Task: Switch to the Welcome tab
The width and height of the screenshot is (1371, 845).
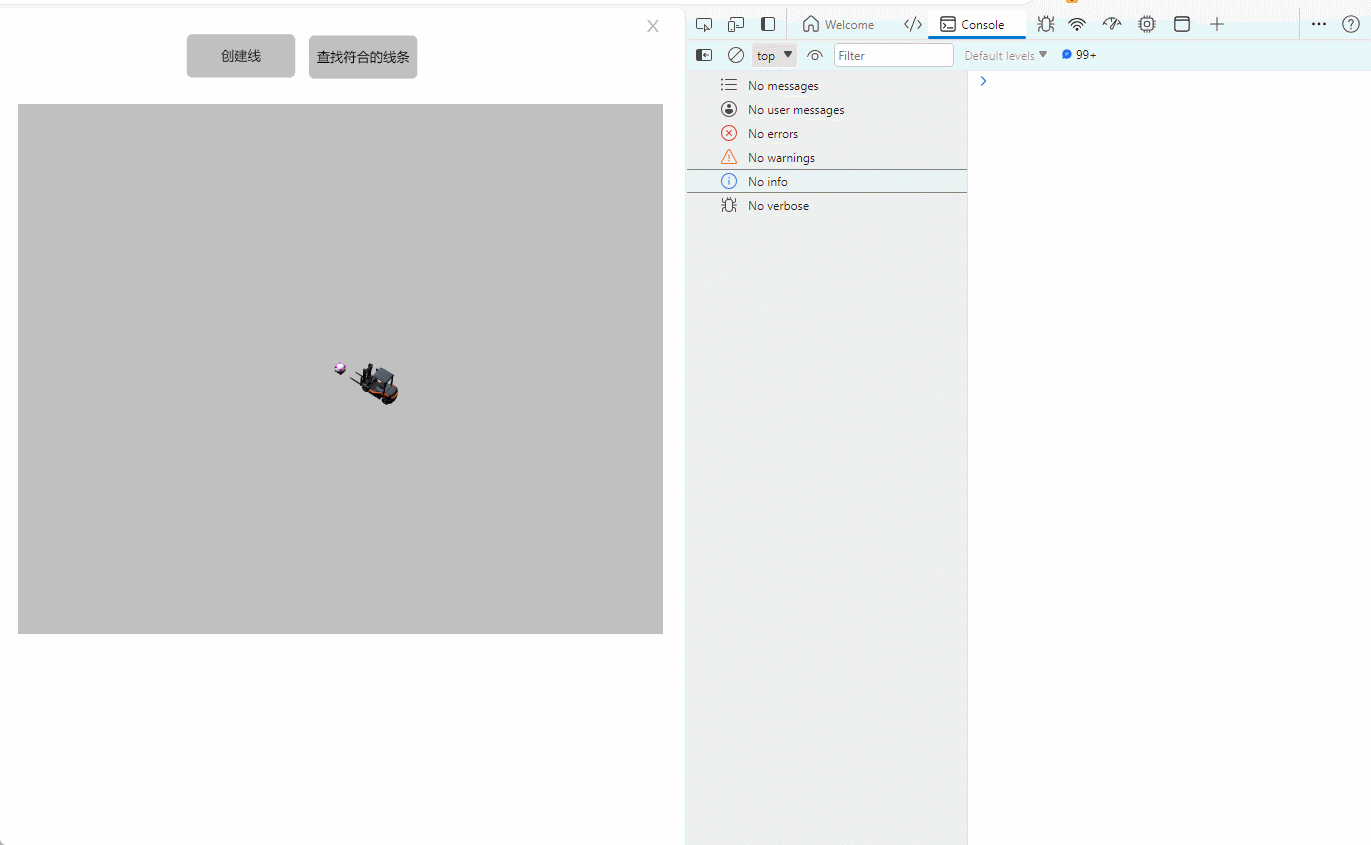Action: coord(838,24)
